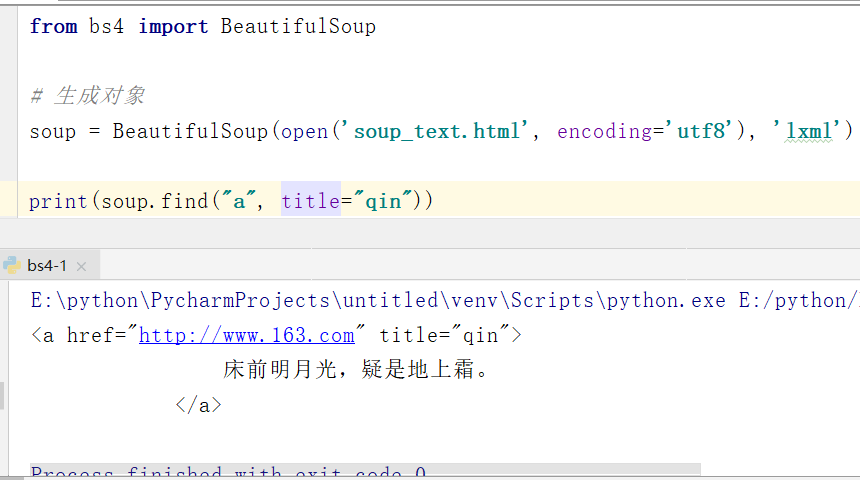The height and width of the screenshot is (480, 860).
Task: Open the http://www.163.com link in console
Action: click(x=247, y=335)
